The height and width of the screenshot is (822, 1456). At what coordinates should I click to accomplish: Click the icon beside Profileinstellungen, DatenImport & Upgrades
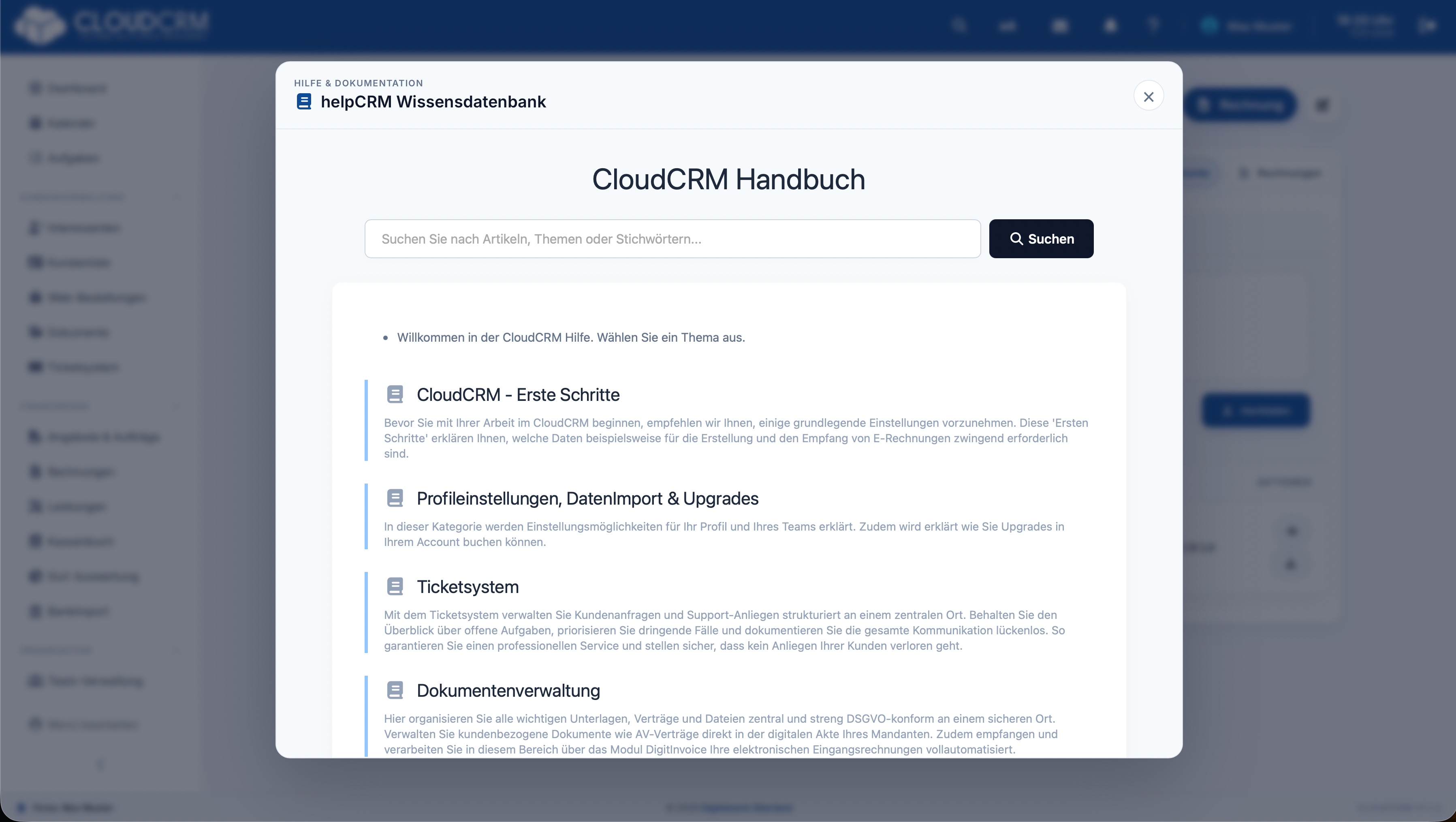pyautogui.click(x=395, y=498)
